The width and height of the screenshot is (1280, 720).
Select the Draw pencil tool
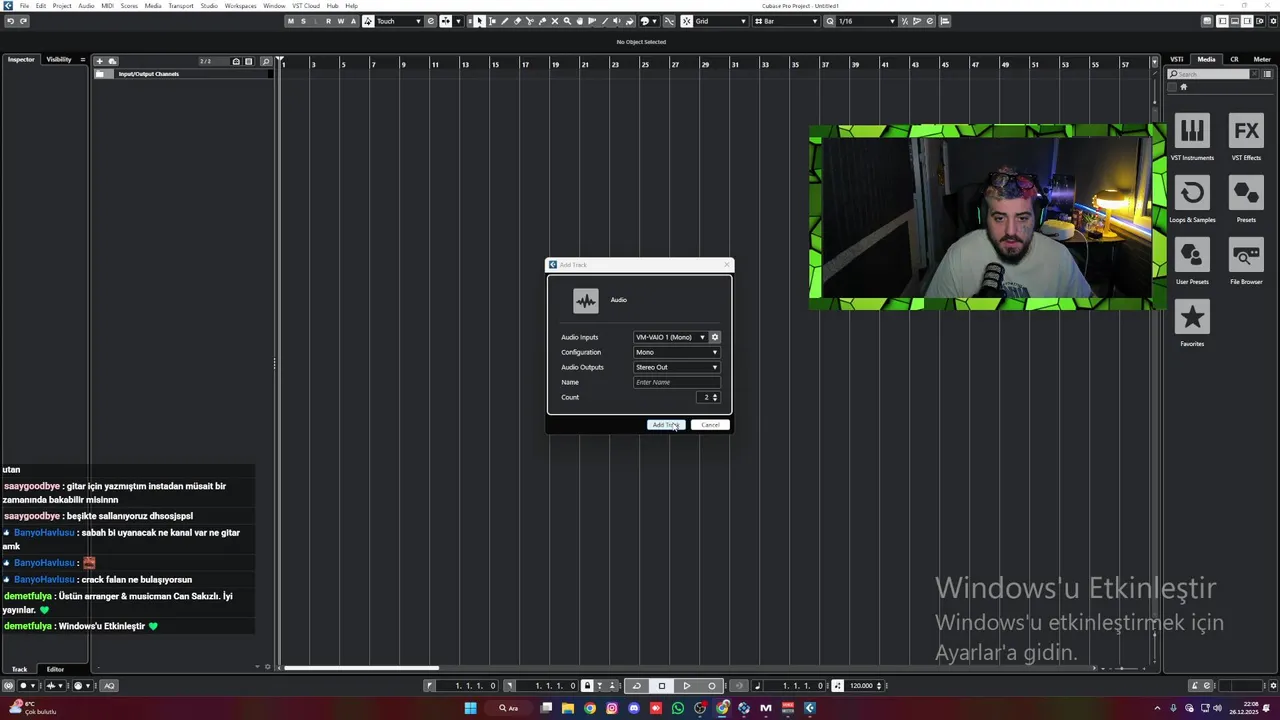coord(505,21)
